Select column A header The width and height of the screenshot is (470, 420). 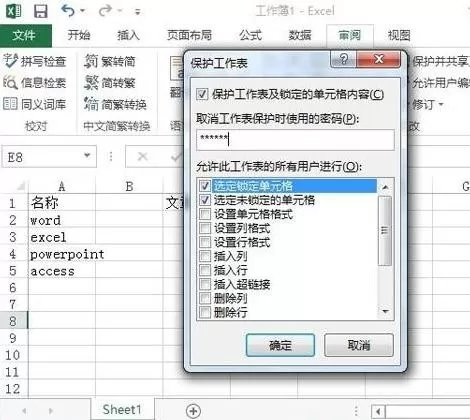tap(62, 186)
